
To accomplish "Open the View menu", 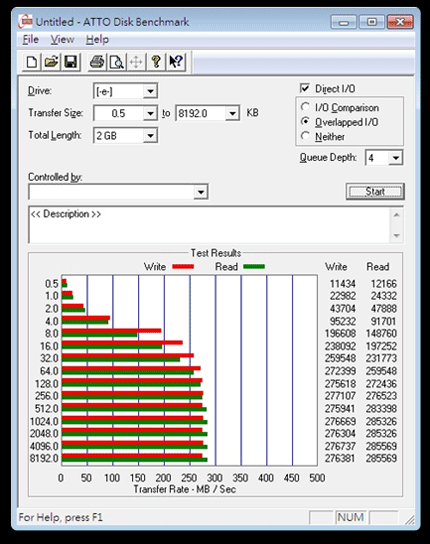I will coord(62,40).
